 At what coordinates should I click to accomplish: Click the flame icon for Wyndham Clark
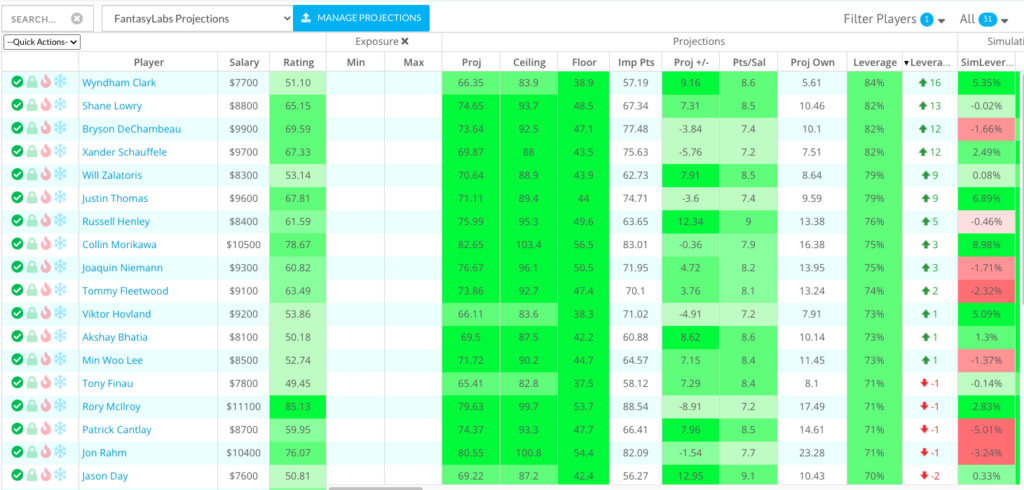45,82
